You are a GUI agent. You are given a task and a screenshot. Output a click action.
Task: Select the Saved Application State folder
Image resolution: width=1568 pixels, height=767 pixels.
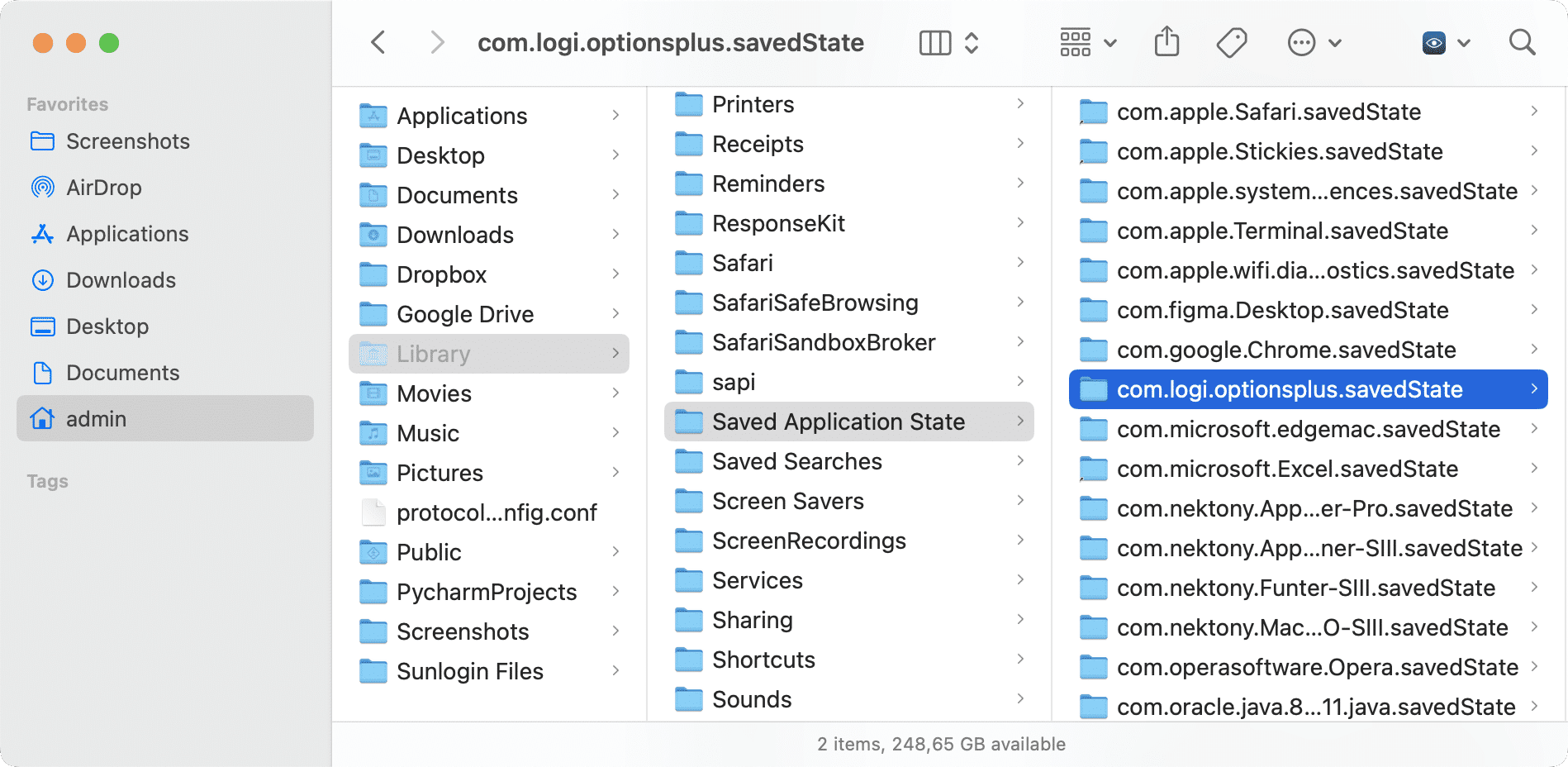point(838,422)
